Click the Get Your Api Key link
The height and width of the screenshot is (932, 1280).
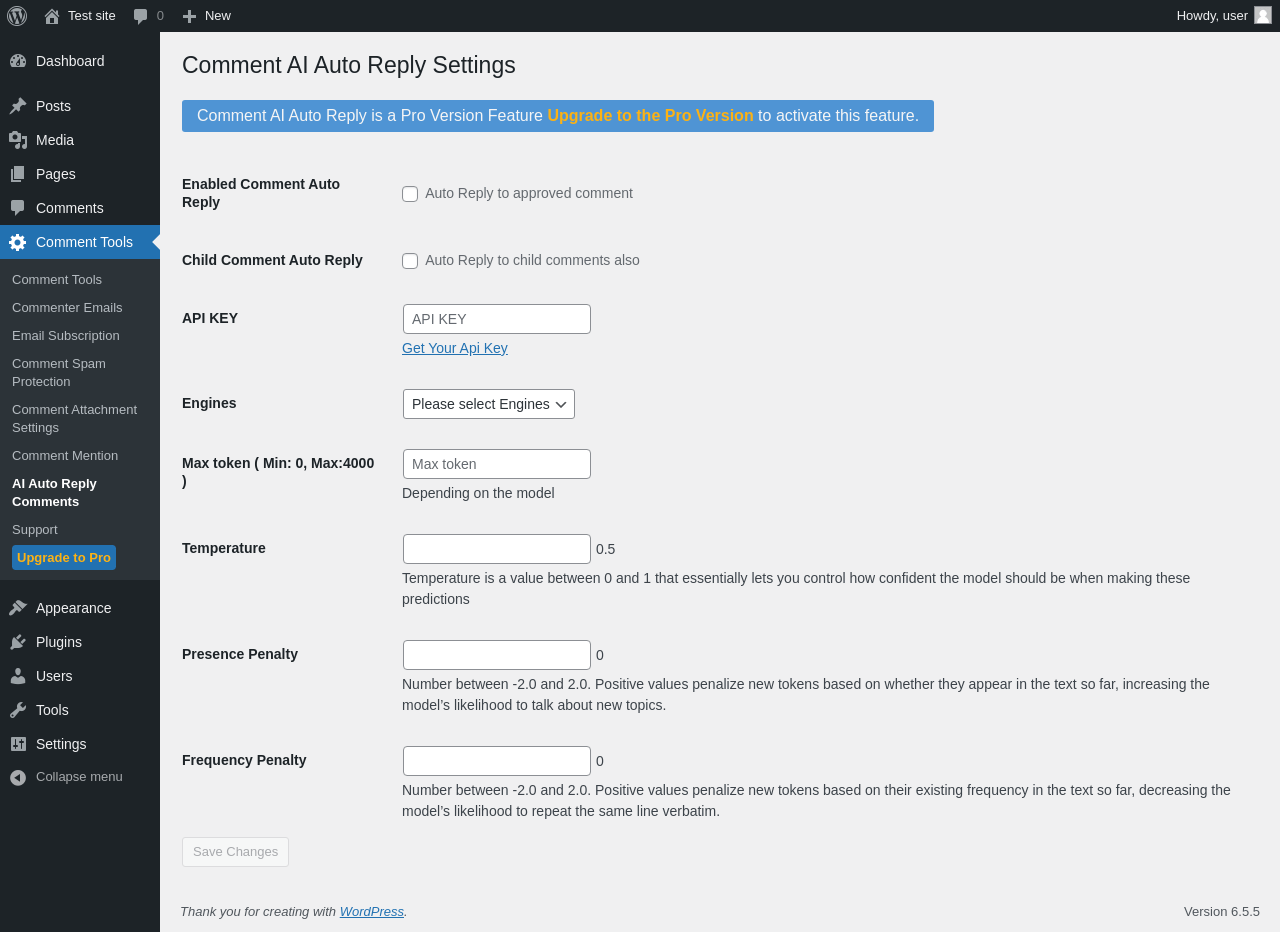tap(455, 348)
